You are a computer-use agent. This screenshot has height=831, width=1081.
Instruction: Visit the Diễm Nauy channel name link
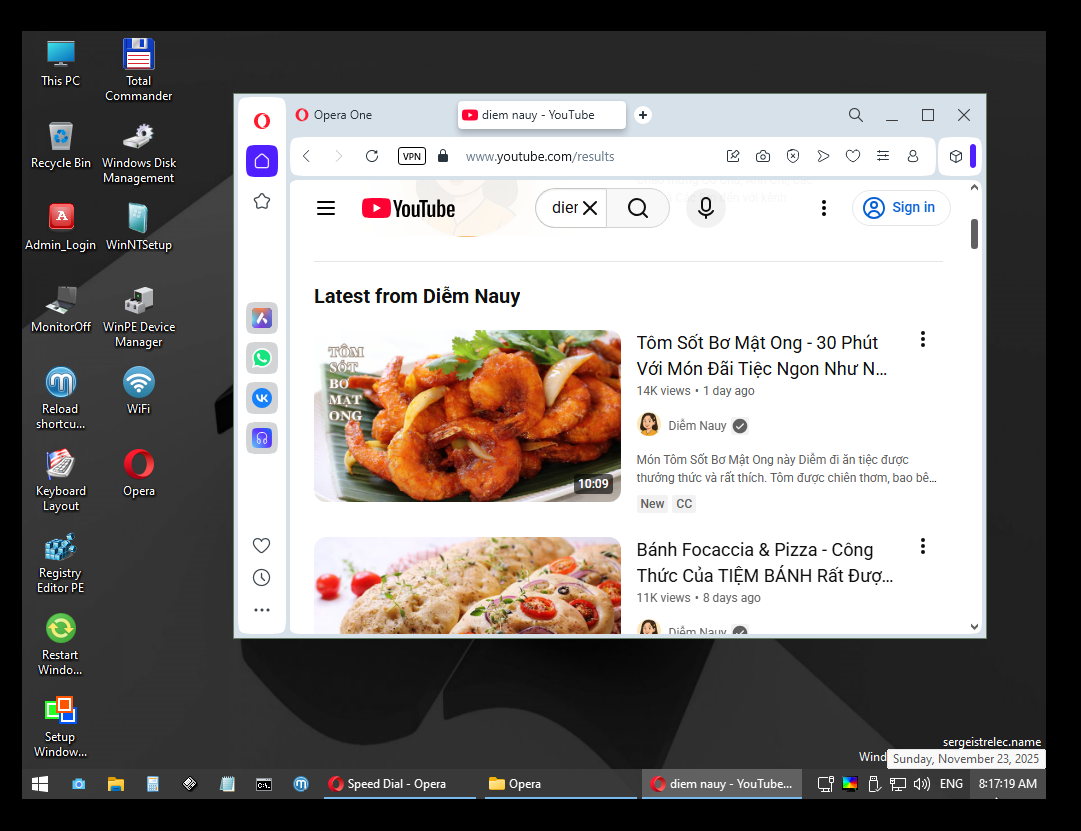click(x=697, y=425)
